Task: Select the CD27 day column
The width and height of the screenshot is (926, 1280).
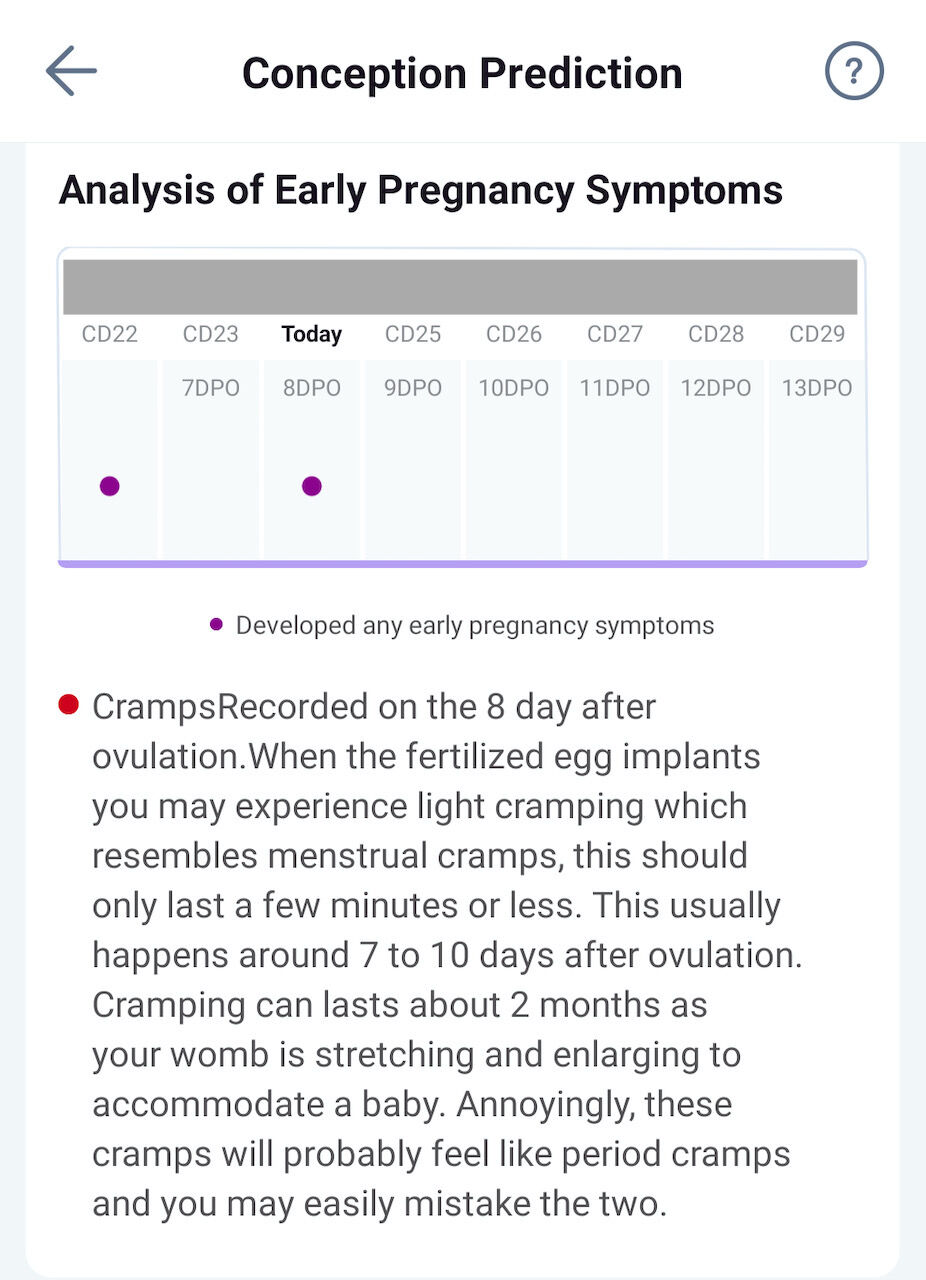Action: pos(615,334)
